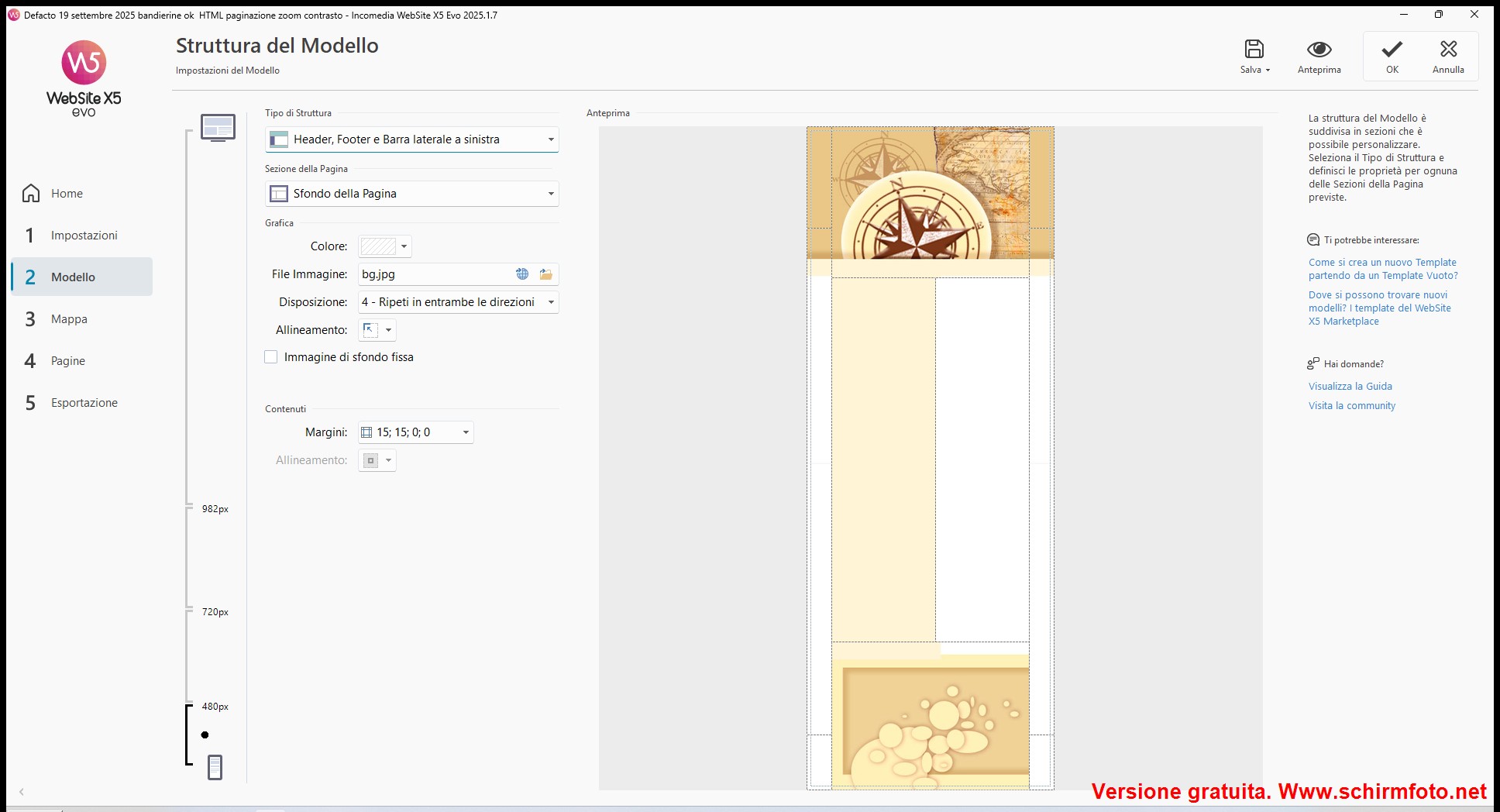Click Visita la community link

point(1351,406)
